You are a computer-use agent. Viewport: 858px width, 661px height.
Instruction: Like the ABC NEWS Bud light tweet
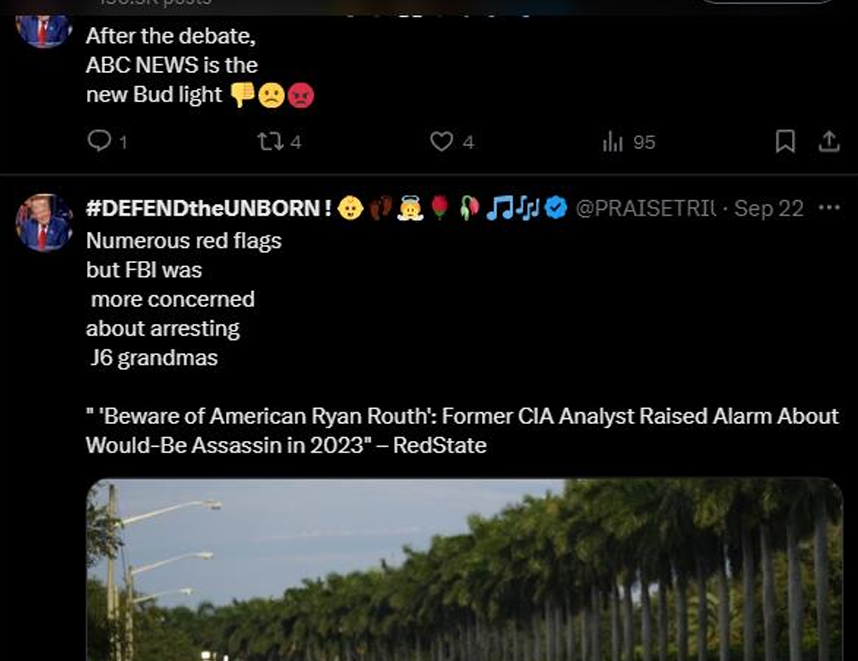pyautogui.click(x=441, y=141)
